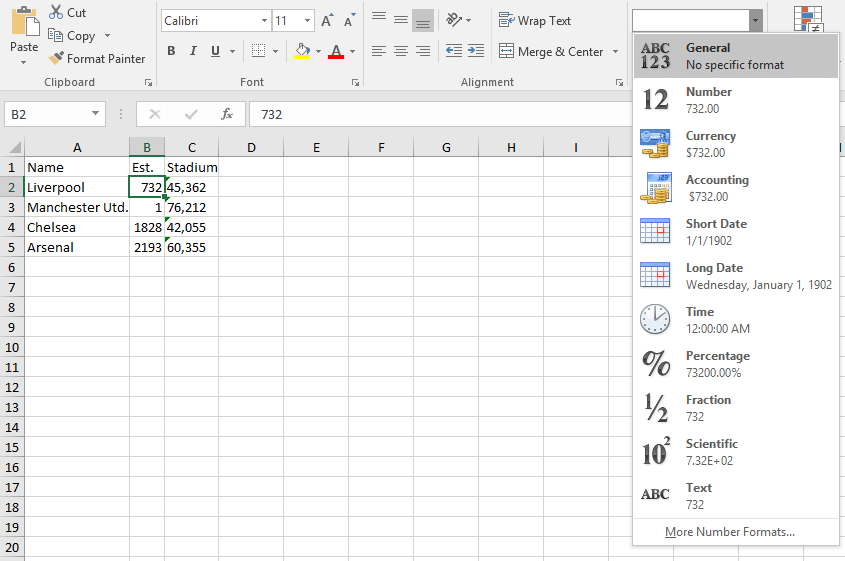Click the Copy icon

[x=55, y=36]
